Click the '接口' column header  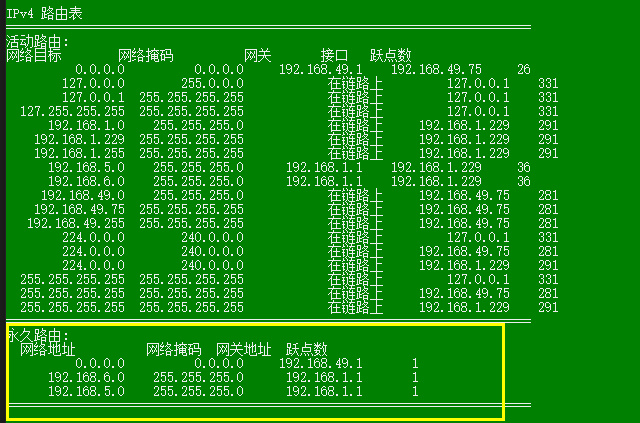(x=334, y=55)
